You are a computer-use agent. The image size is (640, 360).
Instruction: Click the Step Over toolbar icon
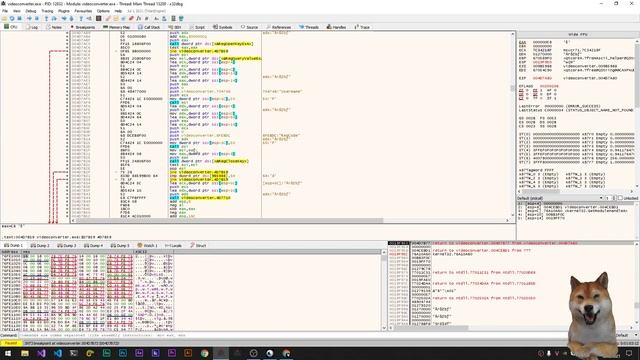pyautogui.click(x=54, y=19)
